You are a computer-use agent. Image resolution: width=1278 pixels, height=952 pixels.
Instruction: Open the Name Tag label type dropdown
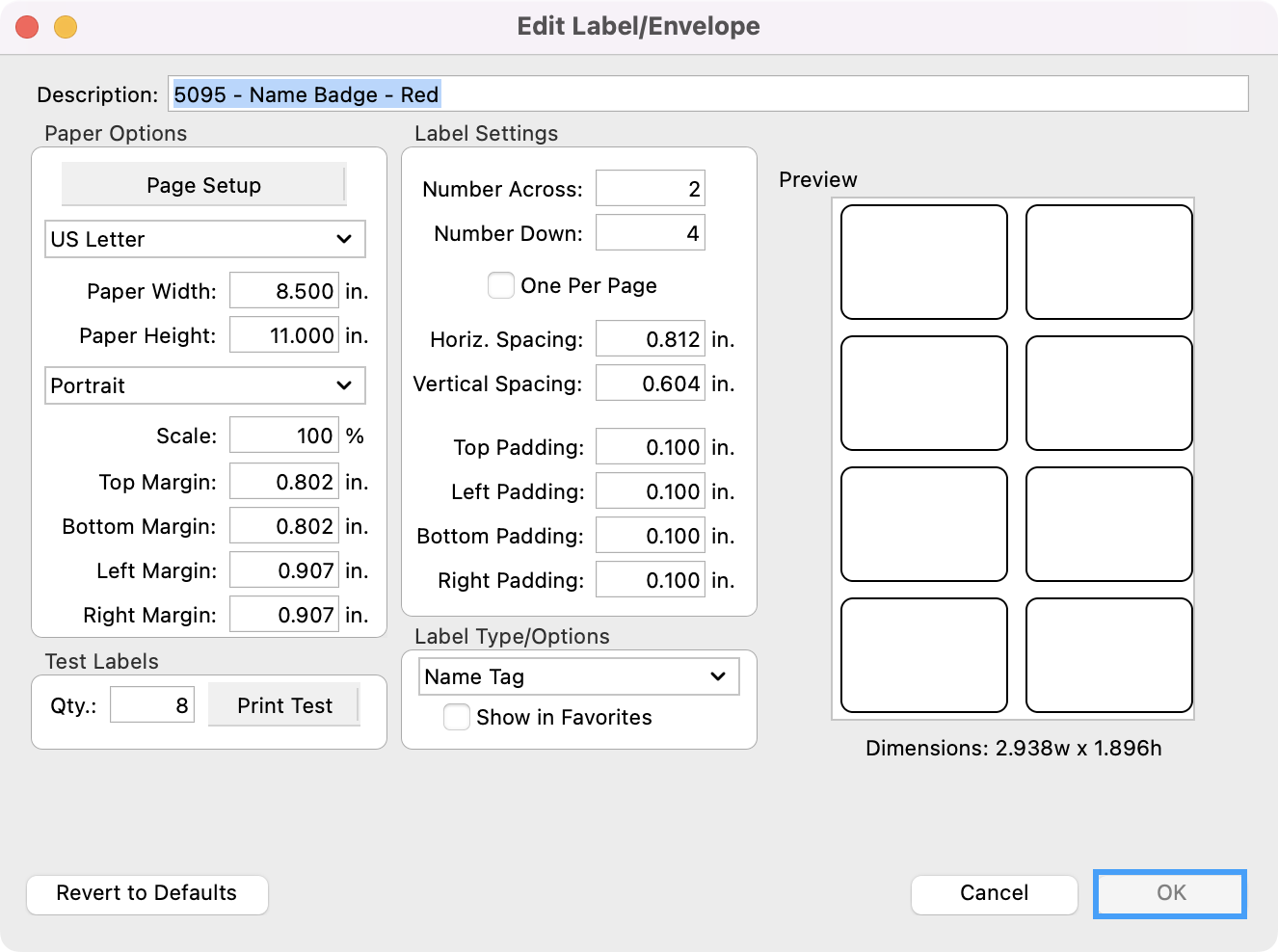[578, 676]
